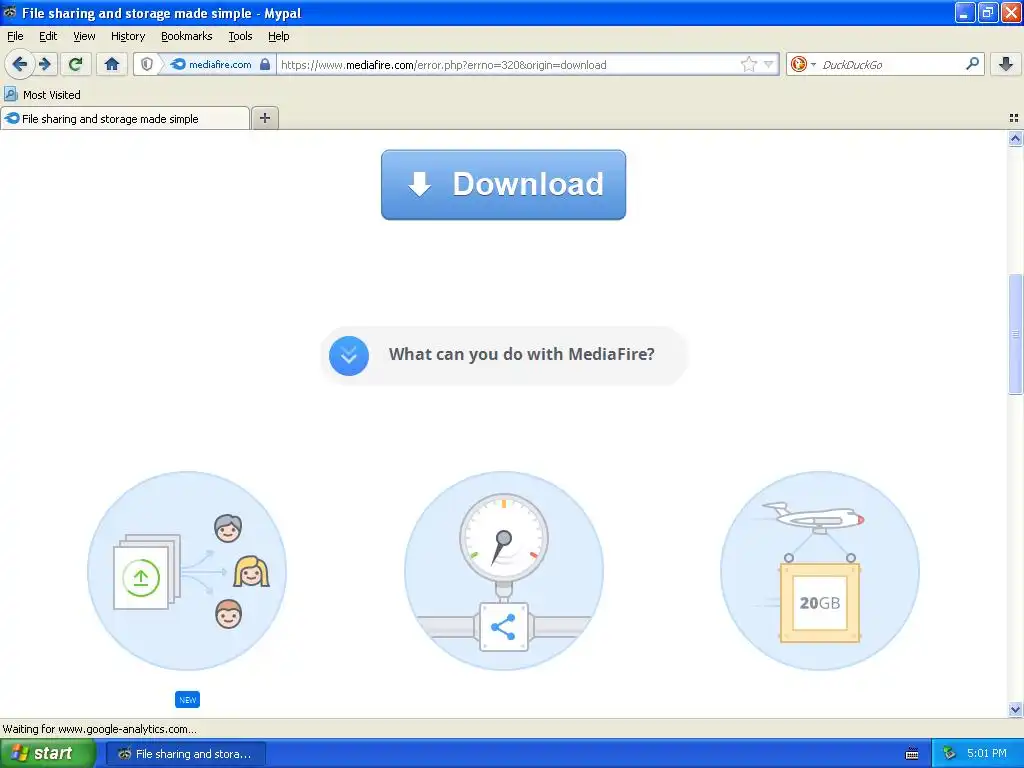Click the on-screen keyboard tray icon

(x=912, y=754)
